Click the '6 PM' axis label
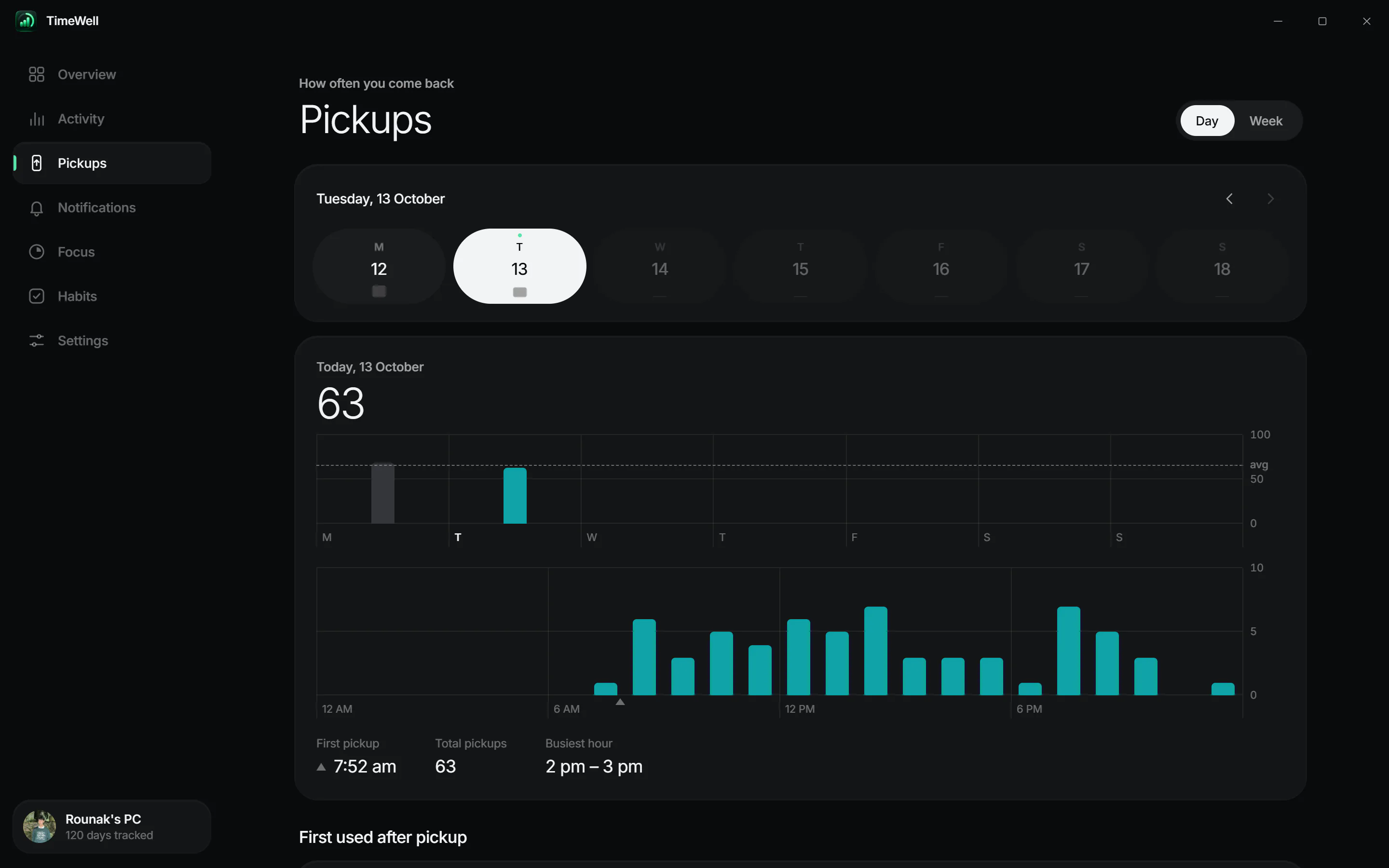The image size is (1389, 868). tap(1029, 709)
